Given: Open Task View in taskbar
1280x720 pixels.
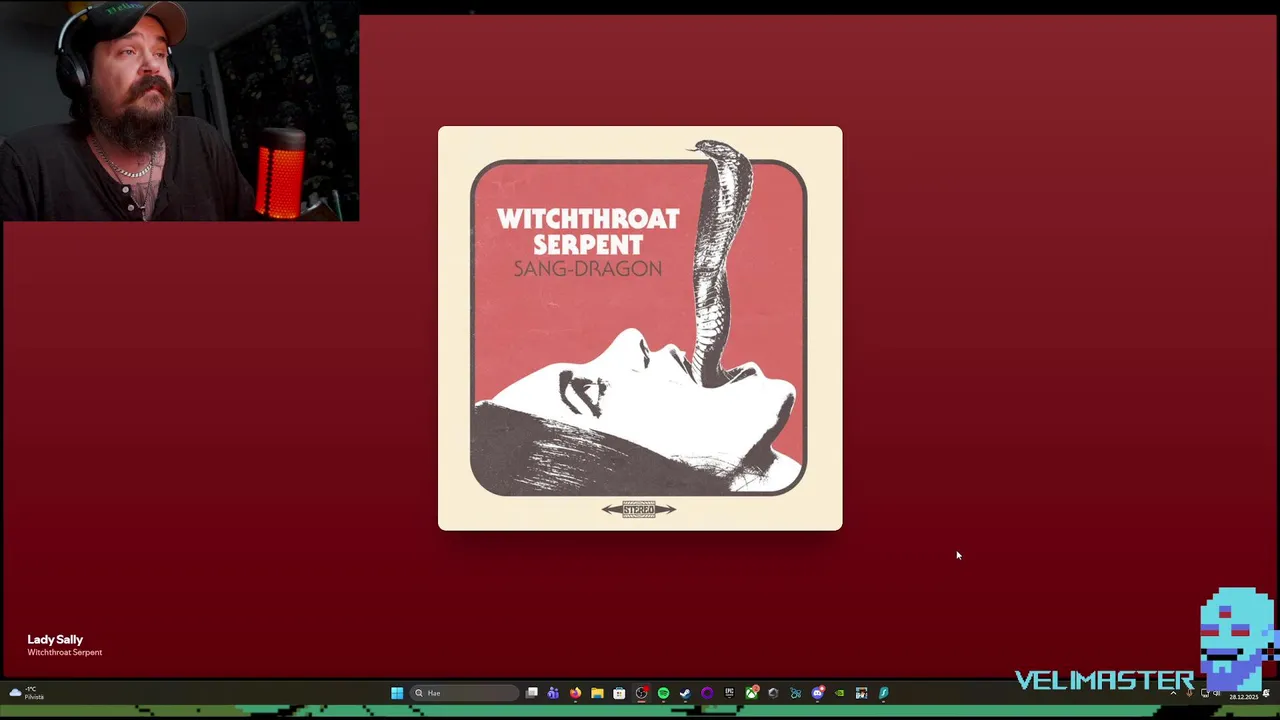Looking at the screenshot, I should coord(532,693).
